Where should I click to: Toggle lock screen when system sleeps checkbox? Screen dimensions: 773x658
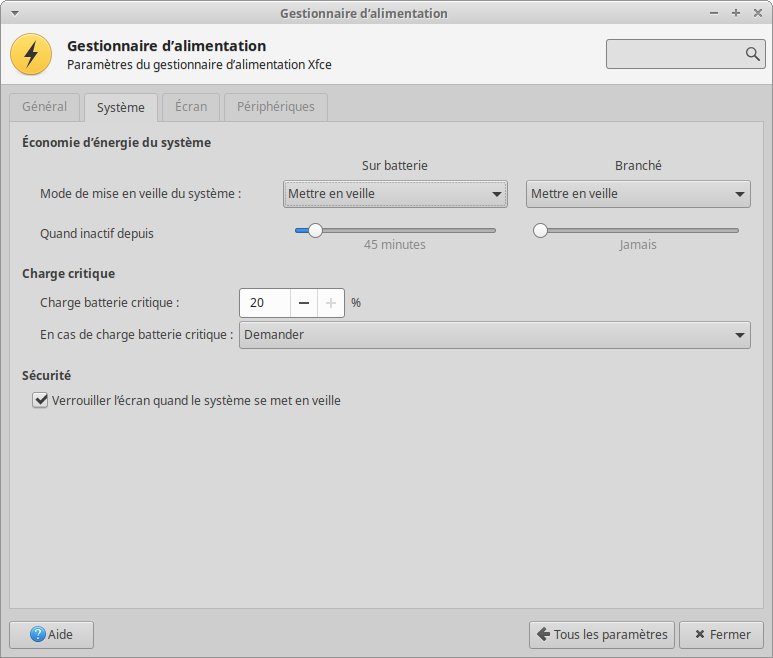[41, 400]
